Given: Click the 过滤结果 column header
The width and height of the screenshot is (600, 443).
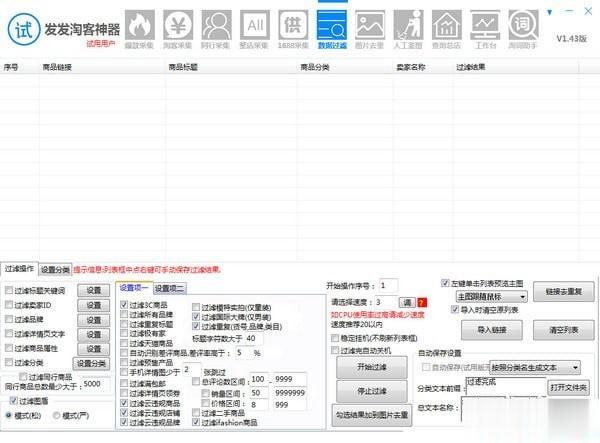Looking at the screenshot, I should click(471, 67).
